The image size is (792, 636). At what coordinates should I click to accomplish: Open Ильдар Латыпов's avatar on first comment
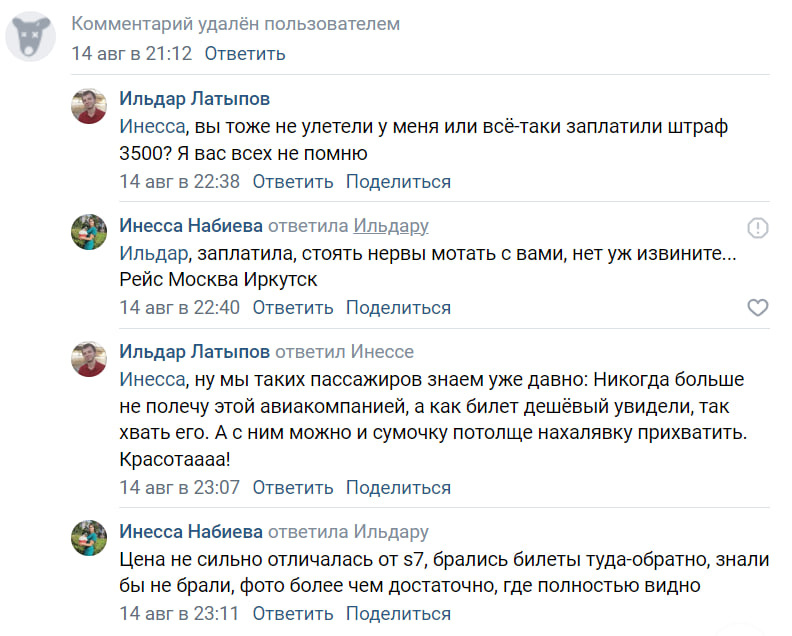point(89,106)
